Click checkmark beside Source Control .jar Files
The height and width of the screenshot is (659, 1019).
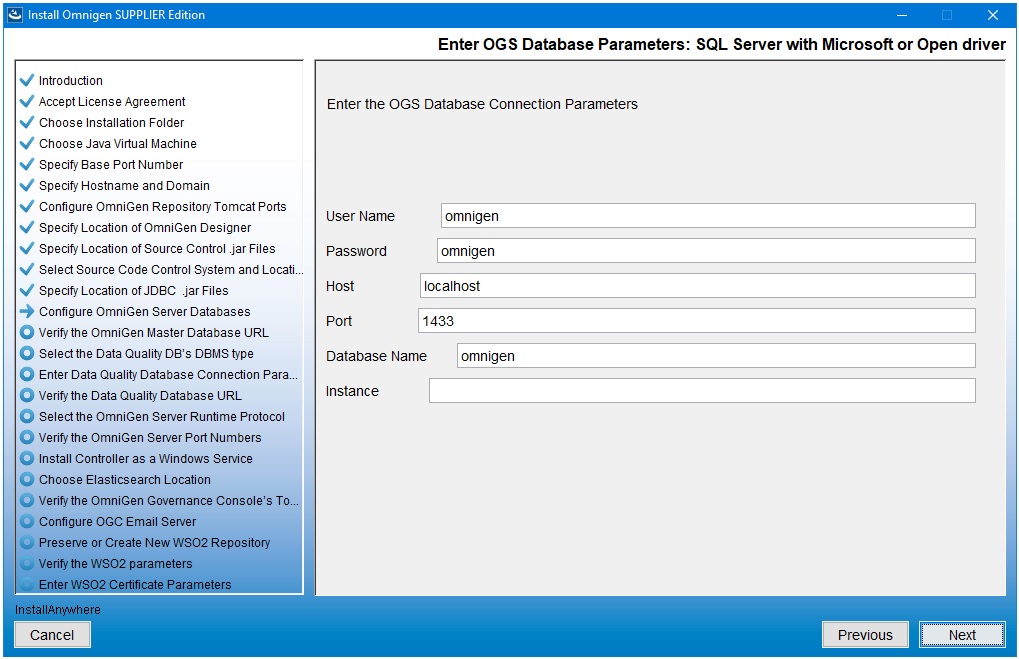[27, 248]
